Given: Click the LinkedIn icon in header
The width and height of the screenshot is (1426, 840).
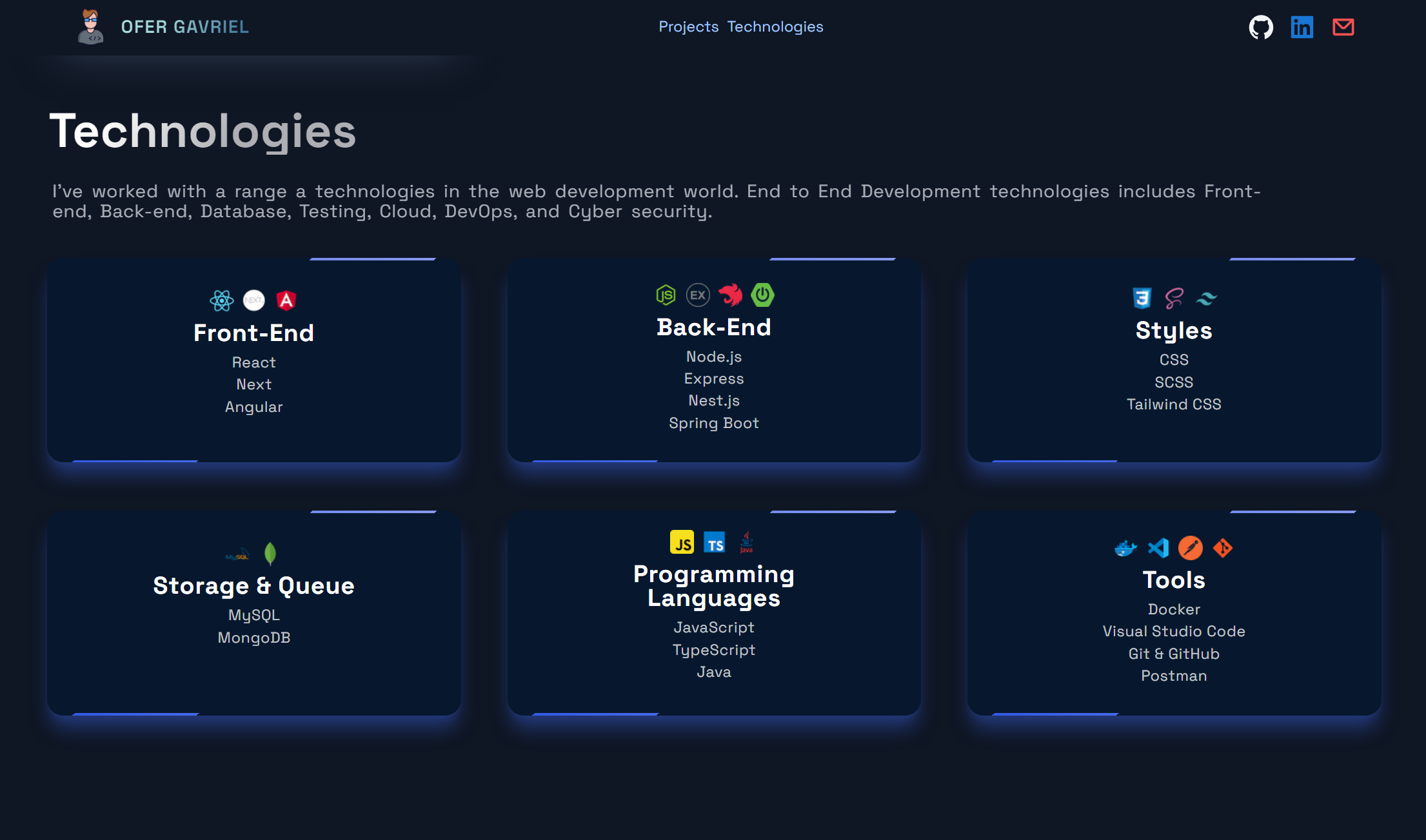Looking at the screenshot, I should coord(1302,27).
